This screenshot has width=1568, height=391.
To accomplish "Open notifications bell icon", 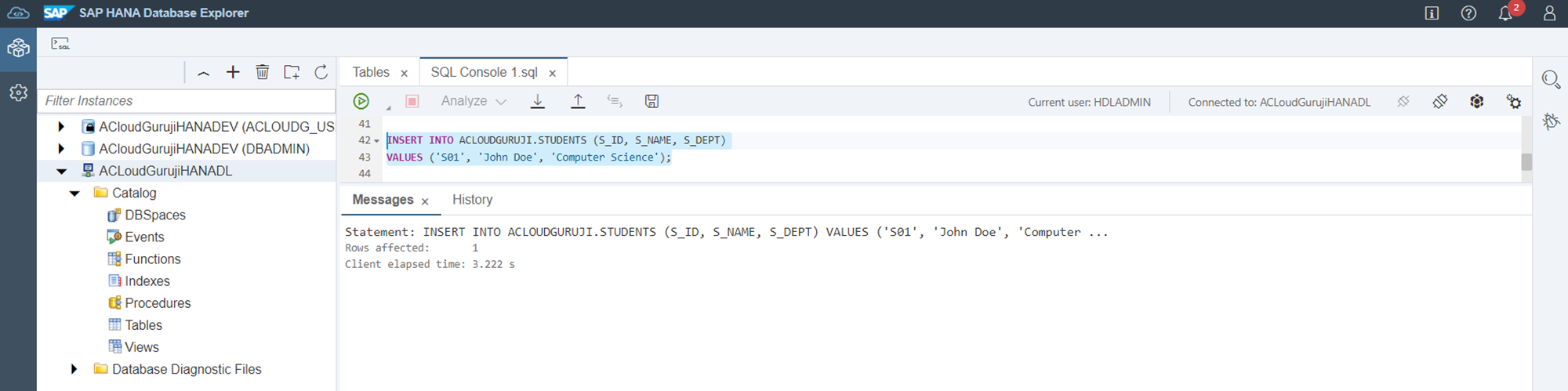I will coord(1505,13).
